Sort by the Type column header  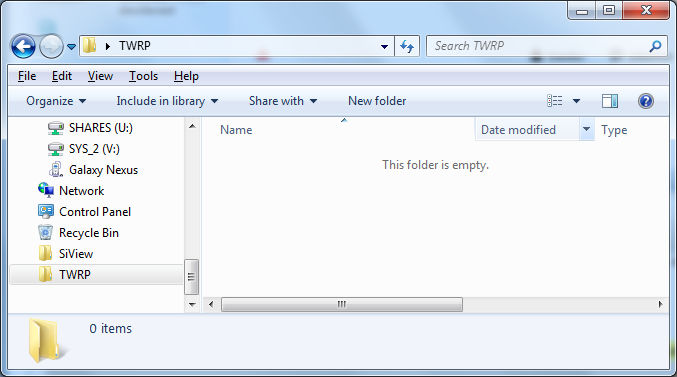click(x=614, y=130)
